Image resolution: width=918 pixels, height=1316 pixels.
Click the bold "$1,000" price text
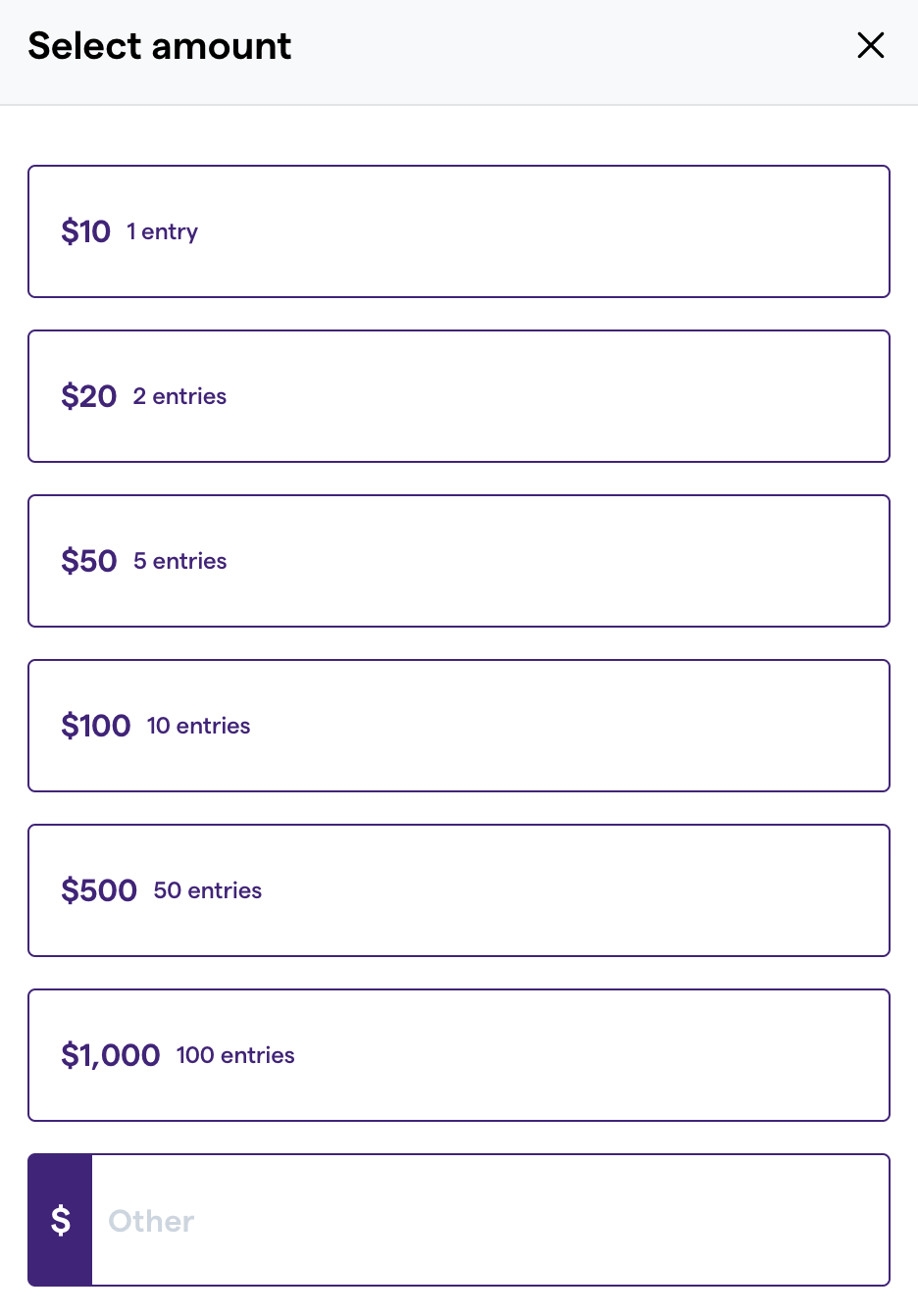110,1055
